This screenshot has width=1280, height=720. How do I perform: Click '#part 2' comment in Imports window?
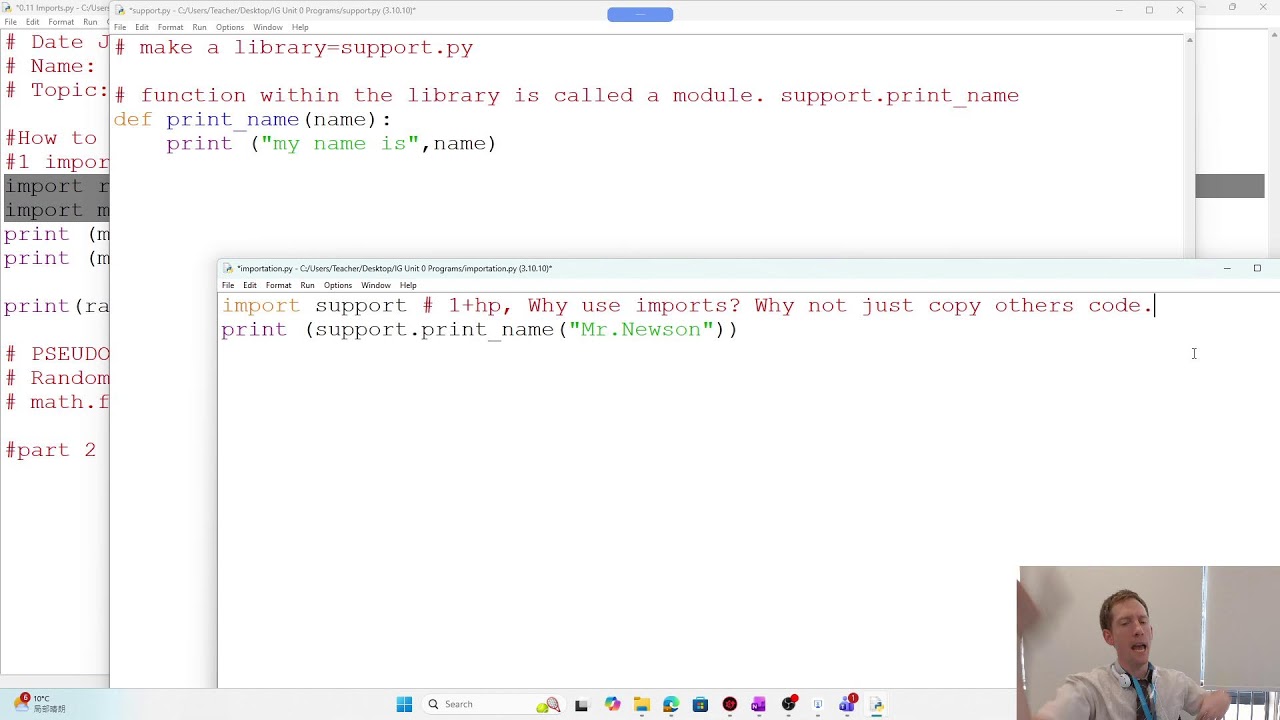coord(50,449)
